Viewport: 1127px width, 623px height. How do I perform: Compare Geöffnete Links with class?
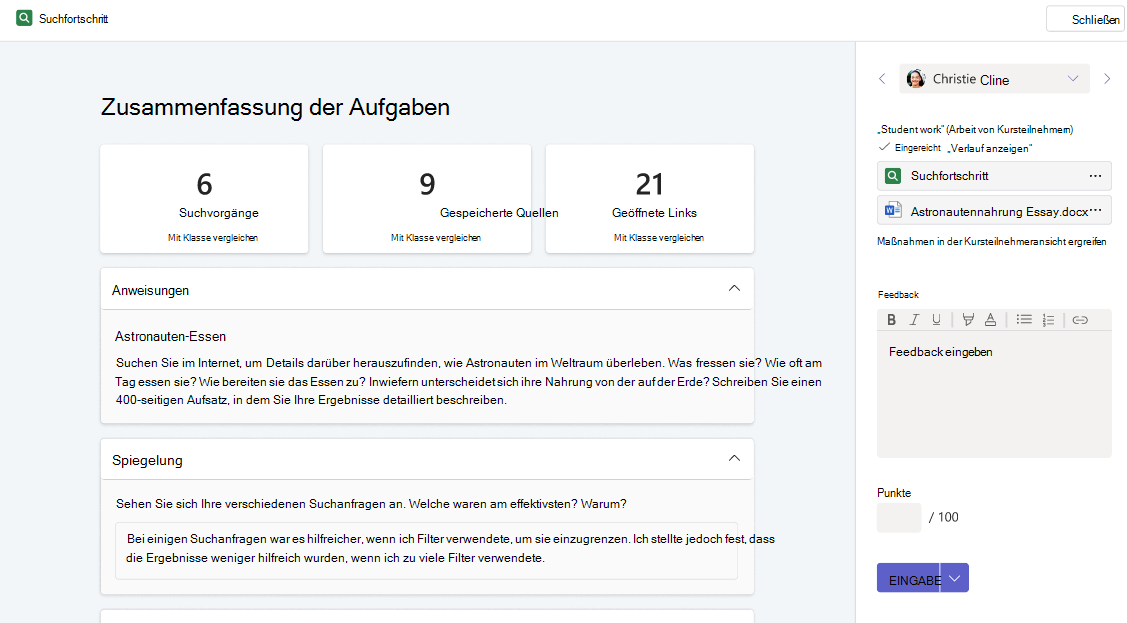click(658, 238)
